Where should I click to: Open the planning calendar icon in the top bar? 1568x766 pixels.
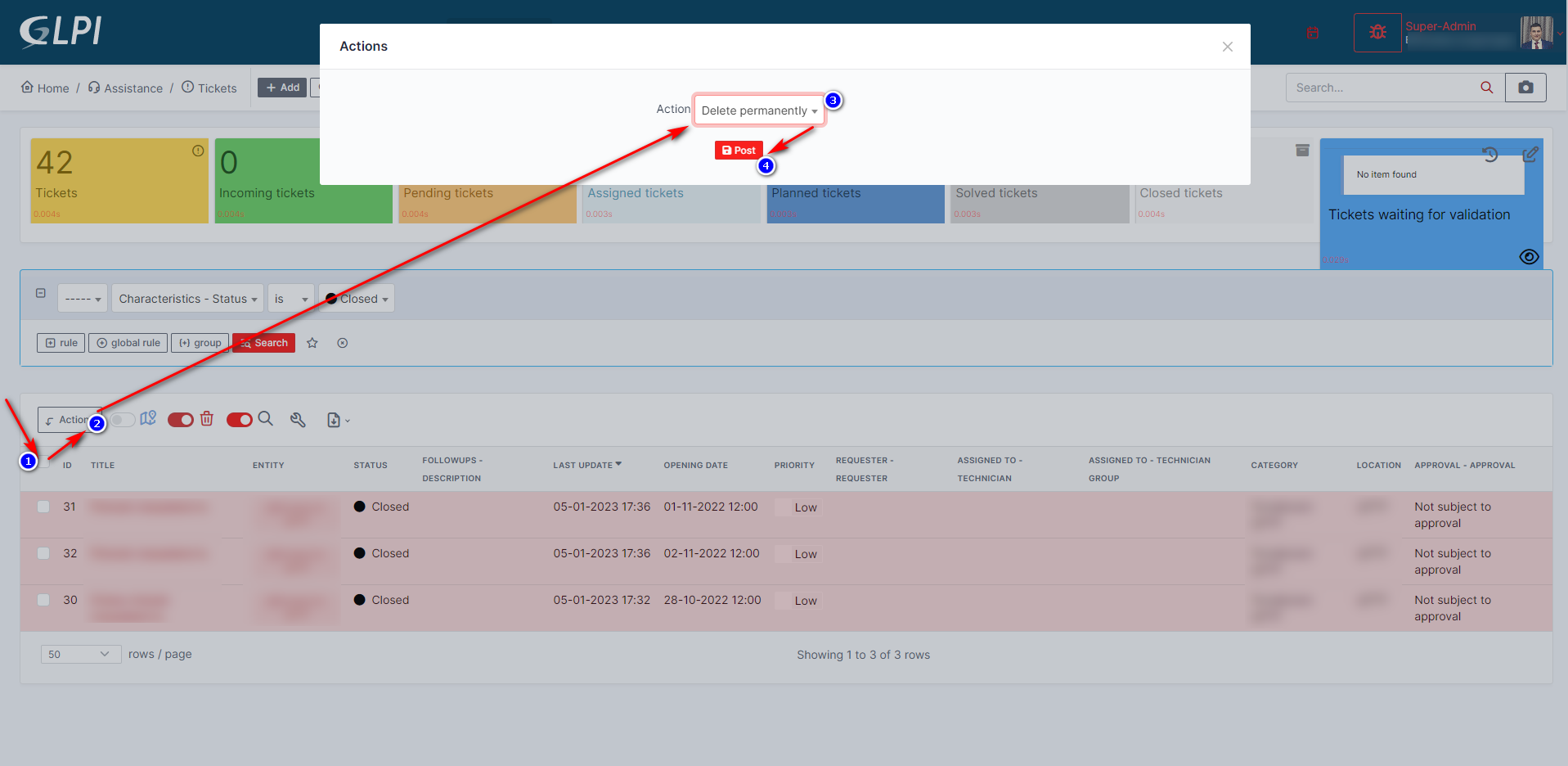tap(1313, 33)
